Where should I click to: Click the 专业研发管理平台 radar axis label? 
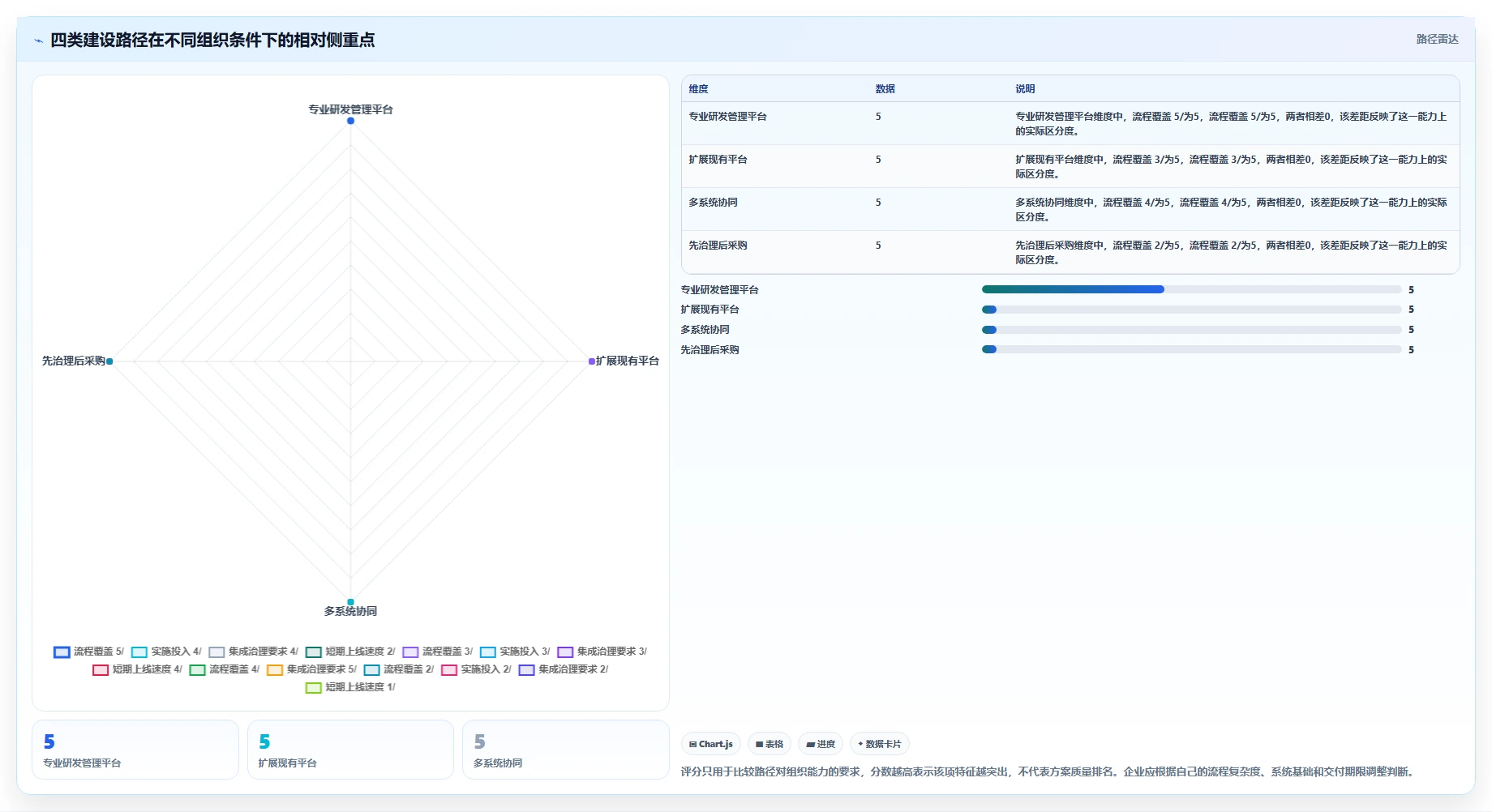(350, 109)
